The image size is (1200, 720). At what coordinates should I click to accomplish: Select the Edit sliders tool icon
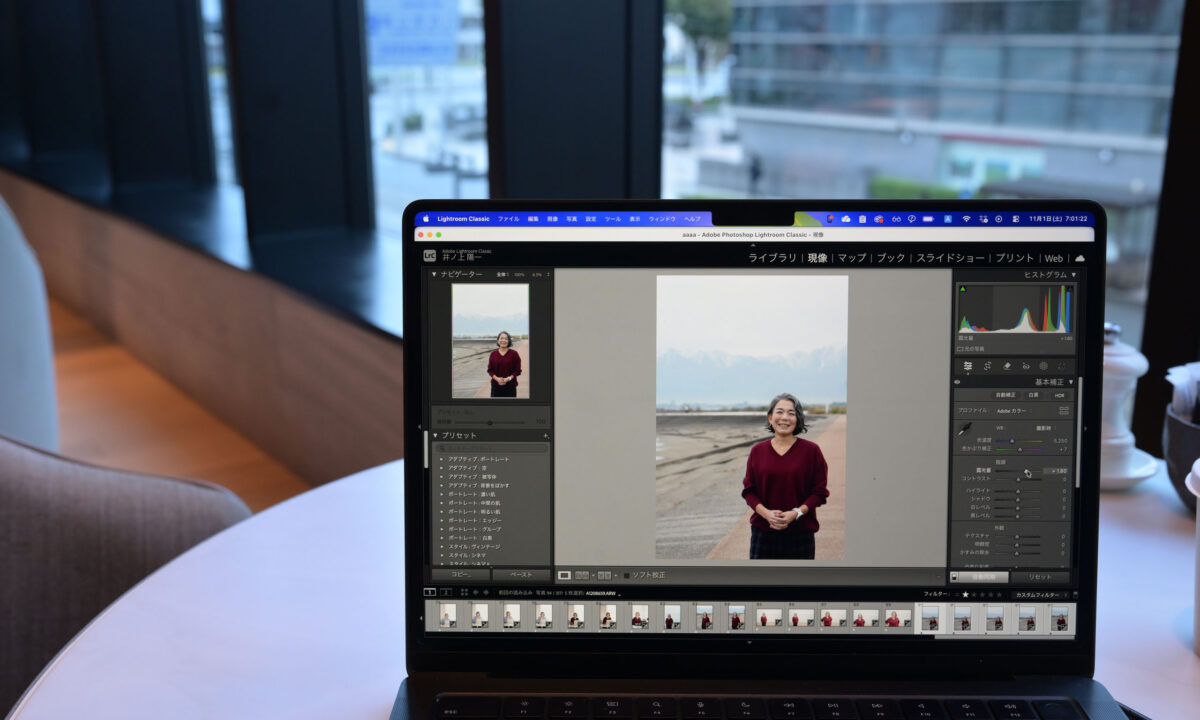pos(968,366)
